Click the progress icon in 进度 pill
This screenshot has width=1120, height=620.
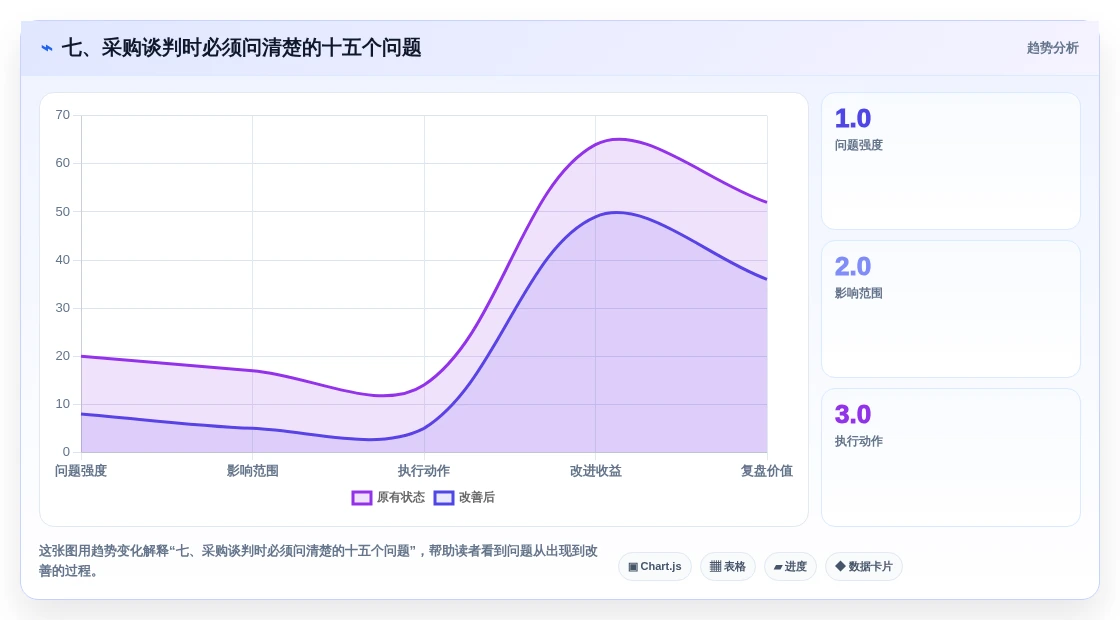pos(778,567)
